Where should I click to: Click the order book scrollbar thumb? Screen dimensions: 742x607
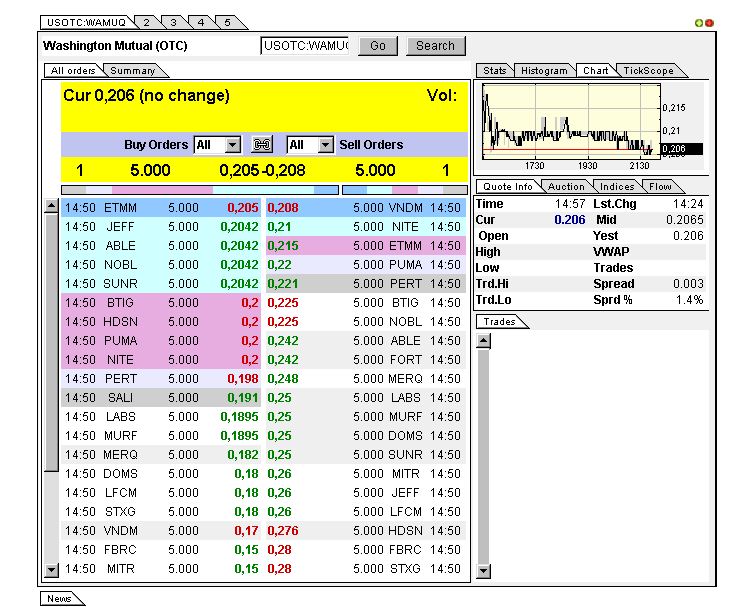[51, 343]
